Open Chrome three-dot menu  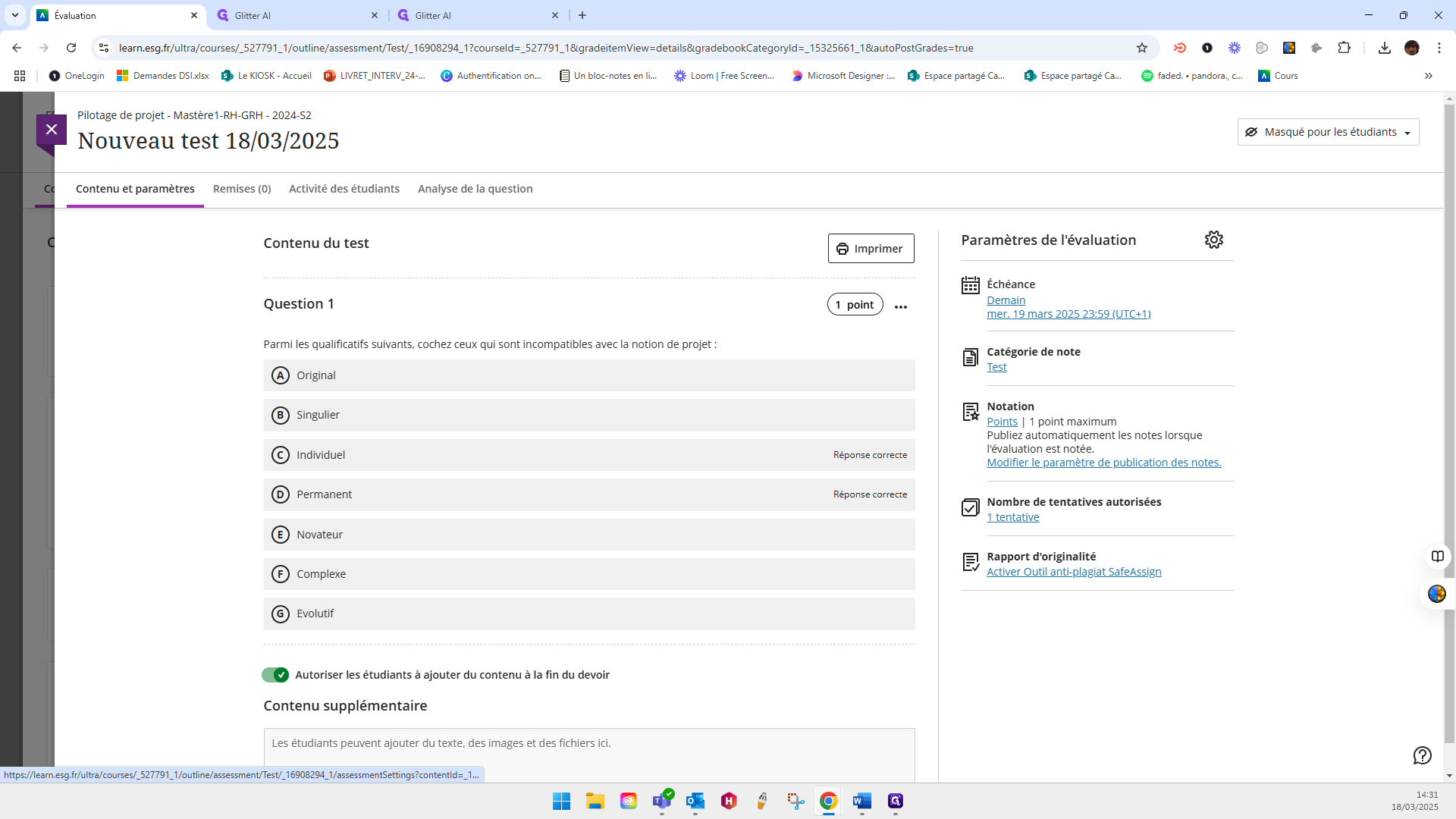pos(1439,48)
